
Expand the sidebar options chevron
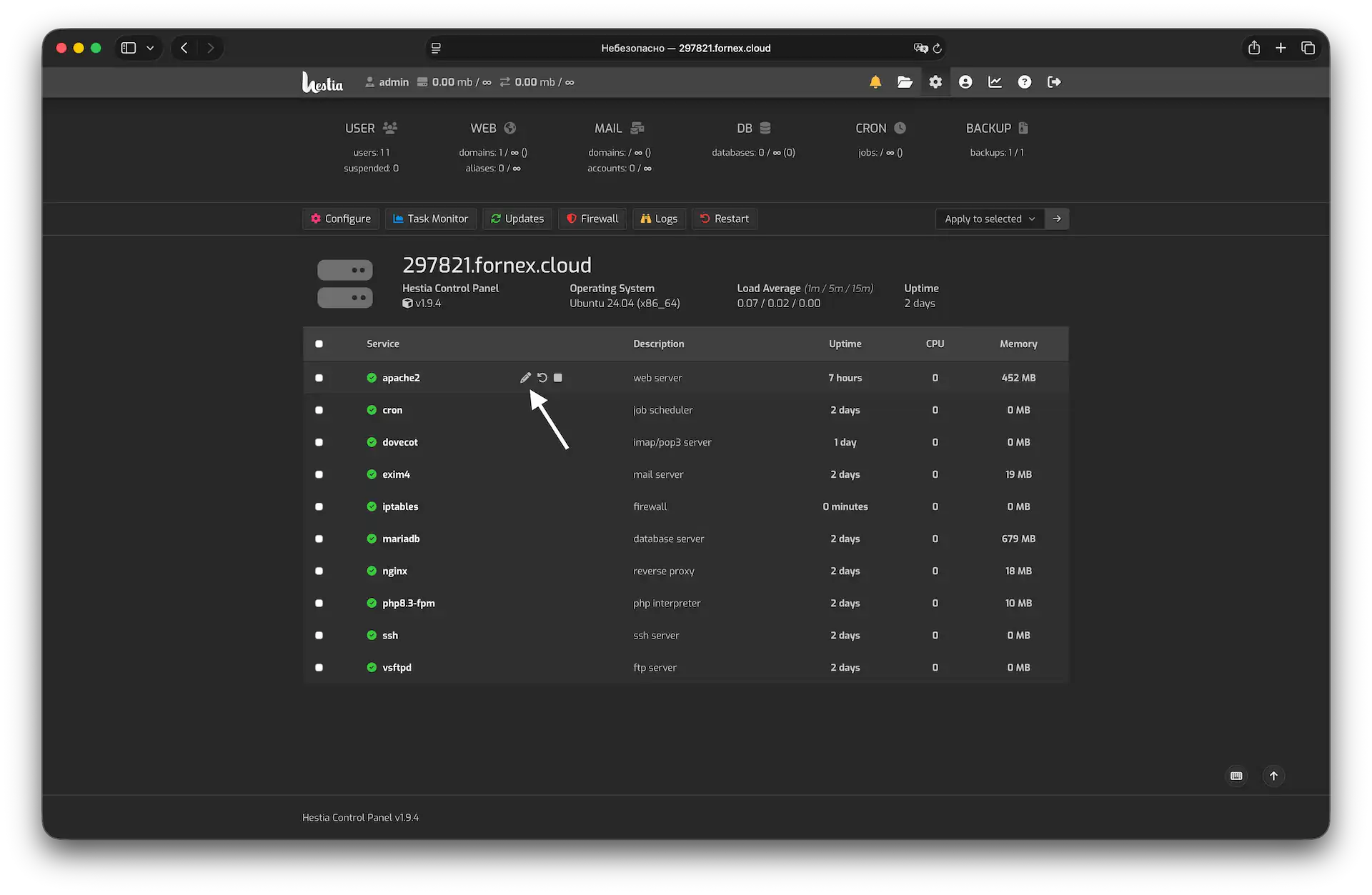(150, 48)
